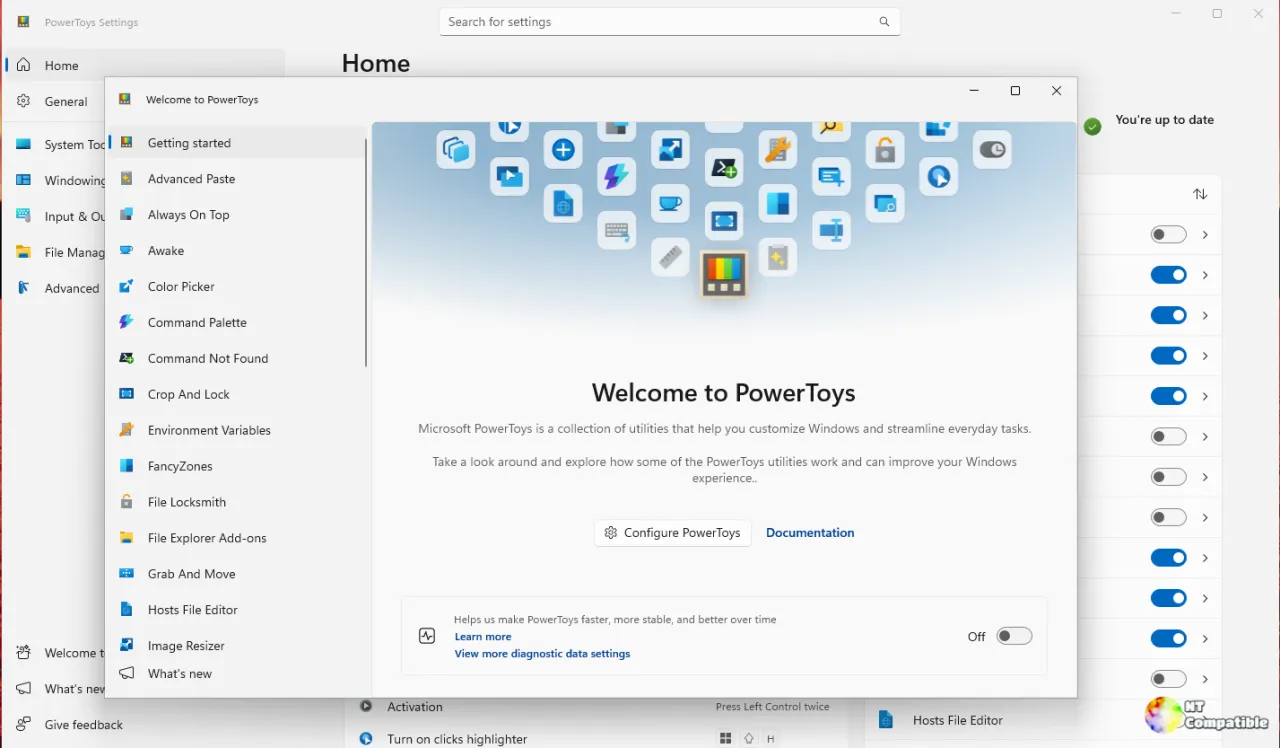1280x748 pixels.
Task: Choose the Always On Top icon
Action: [x=126, y=215]
